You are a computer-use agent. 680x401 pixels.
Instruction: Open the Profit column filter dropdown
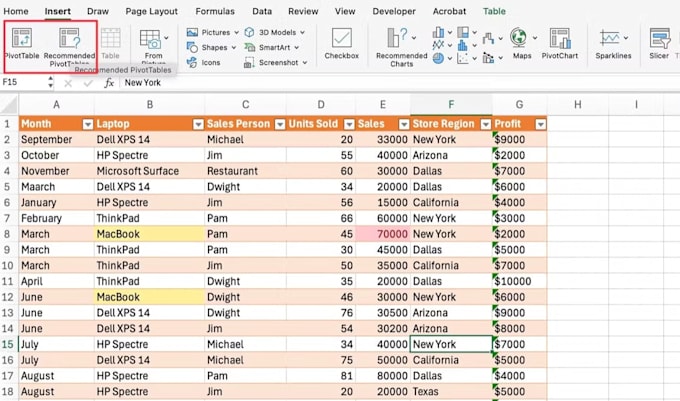click(x=540, y=125)
